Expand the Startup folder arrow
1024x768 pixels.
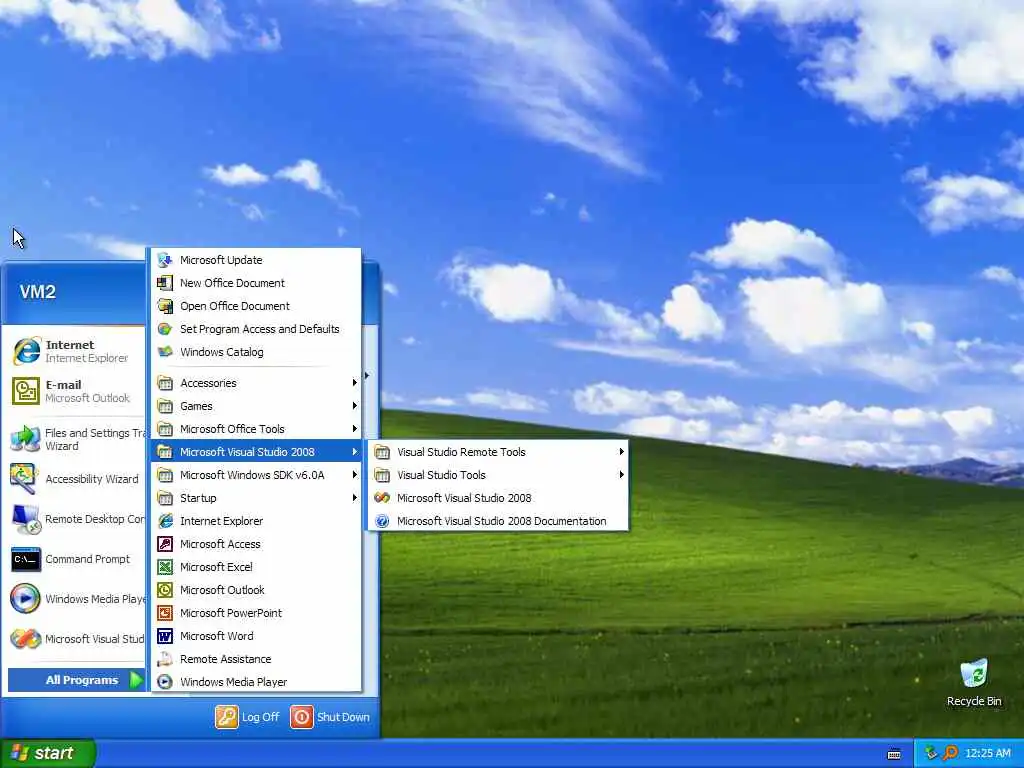coord(355,498)
